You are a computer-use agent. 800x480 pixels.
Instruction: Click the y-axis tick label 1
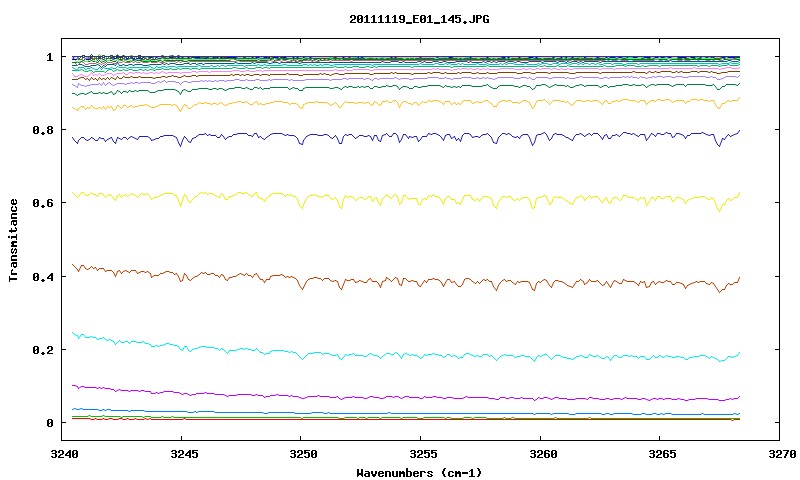pos(49,57)
